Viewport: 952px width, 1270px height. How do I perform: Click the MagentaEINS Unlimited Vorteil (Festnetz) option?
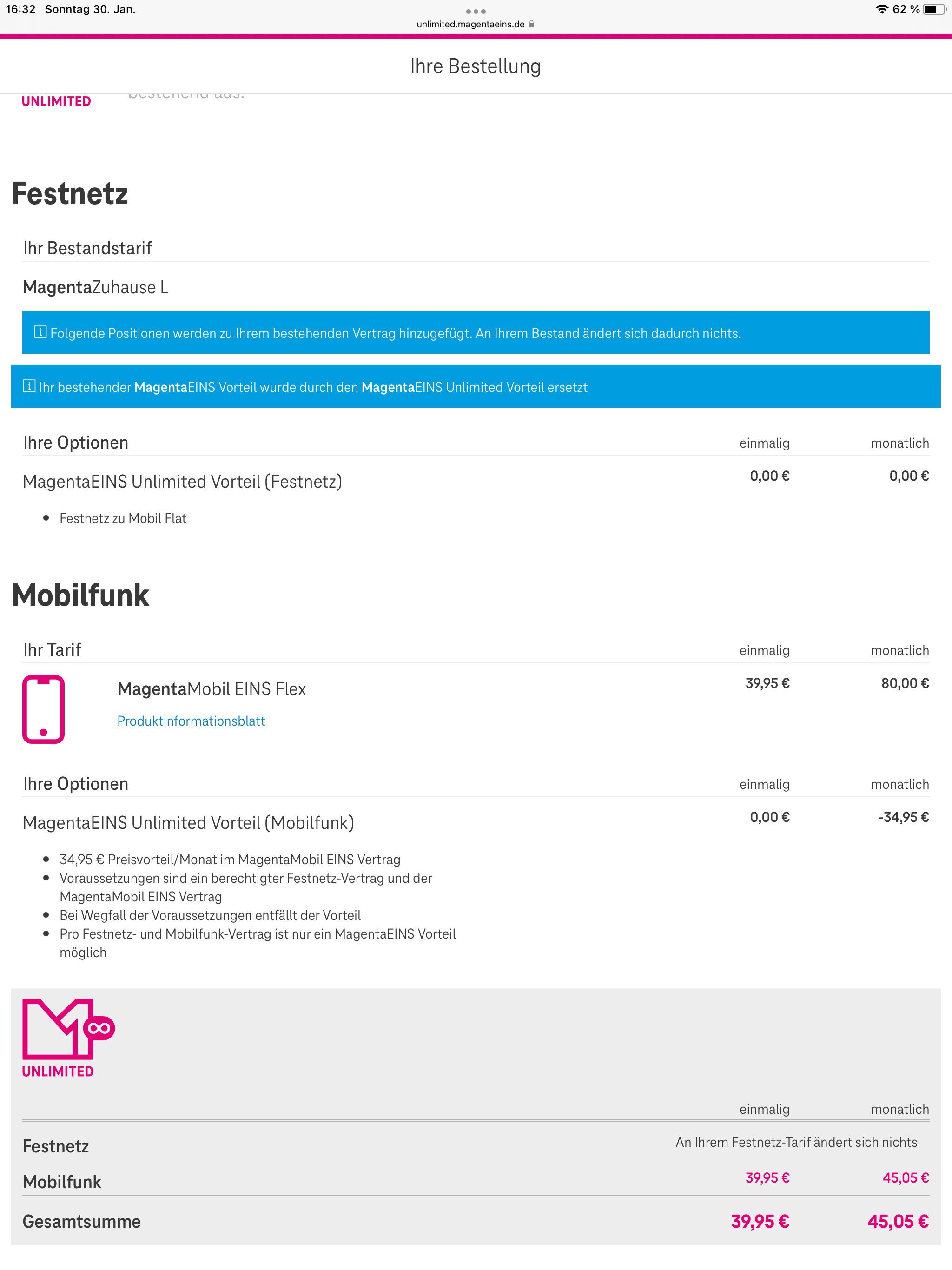182,482
